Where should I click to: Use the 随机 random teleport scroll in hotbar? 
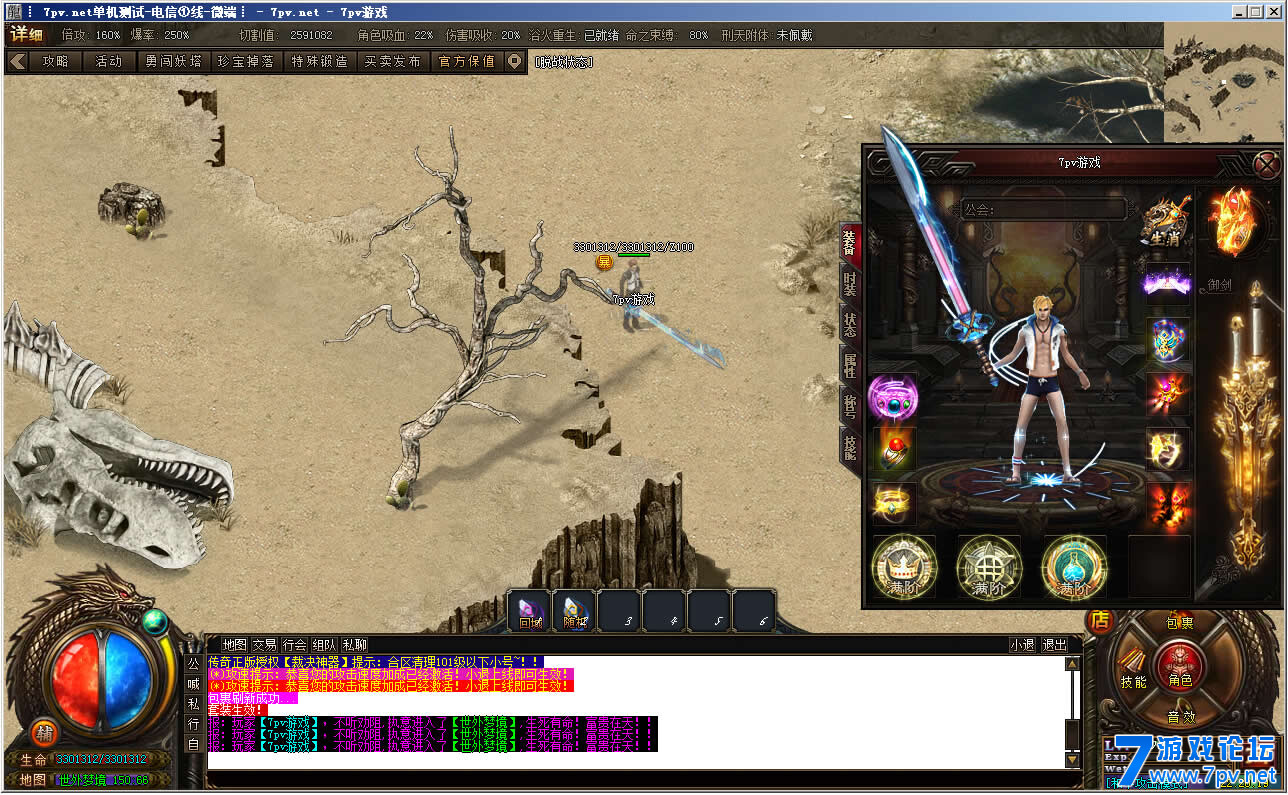click(575, 611)
